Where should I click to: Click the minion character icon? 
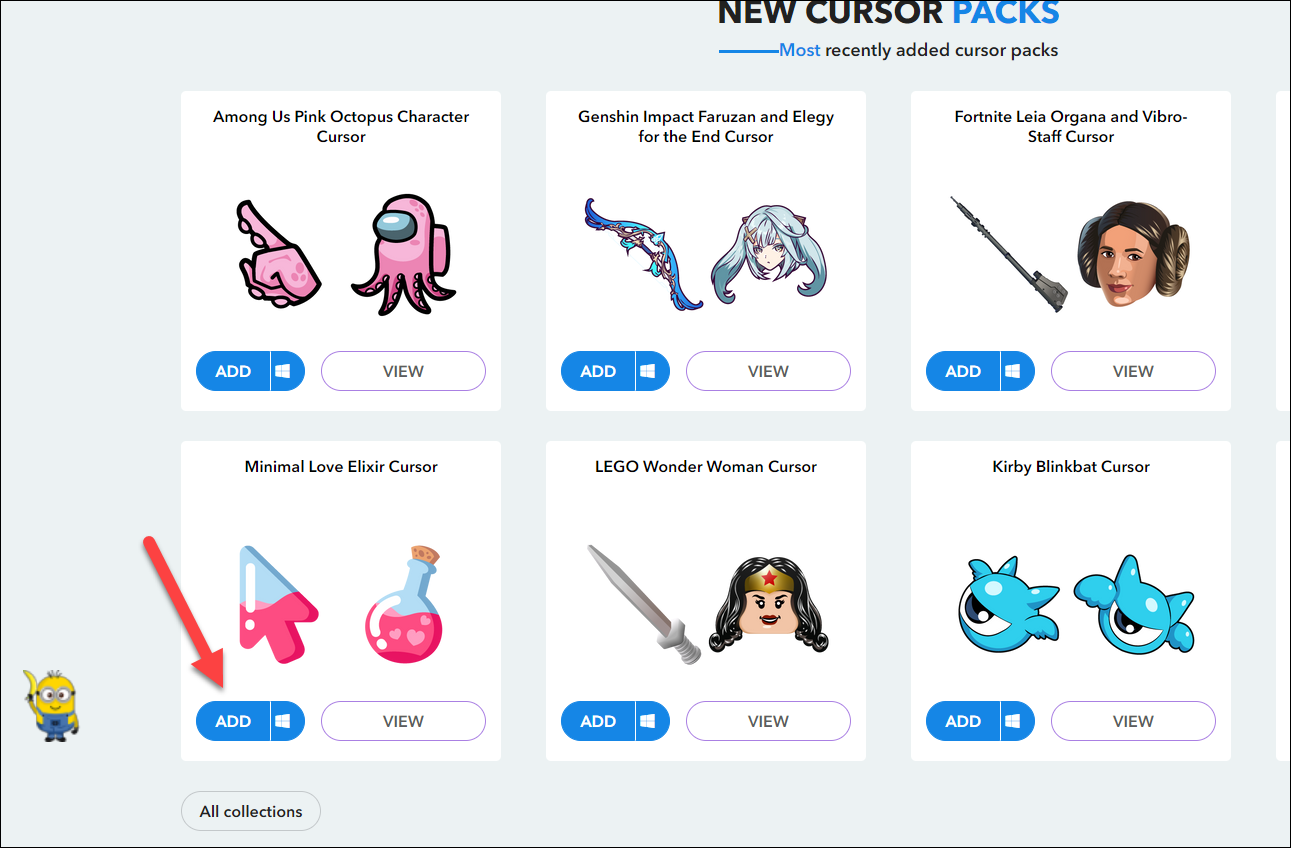53,705
